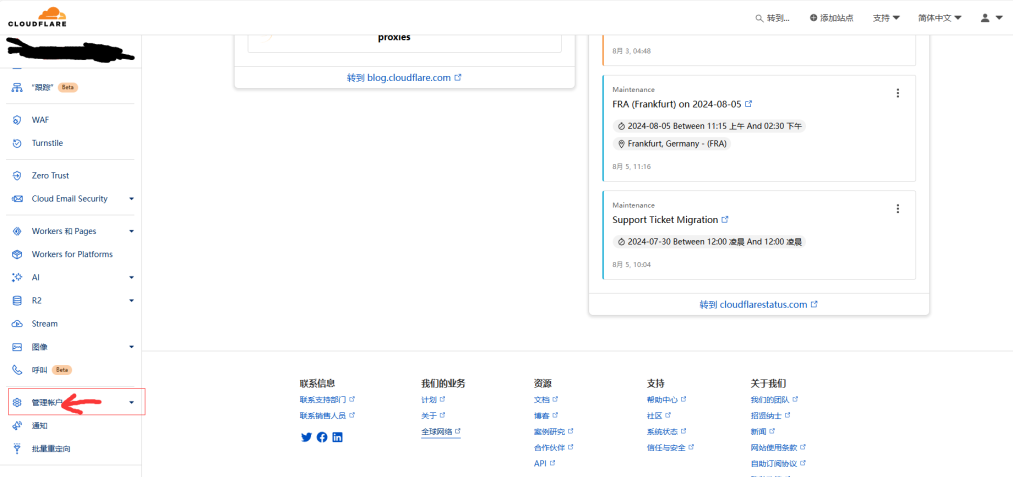Open the 招贤纳士 footer link
The height and width of the screenshot is (477, 1013).
pos(771,416)
